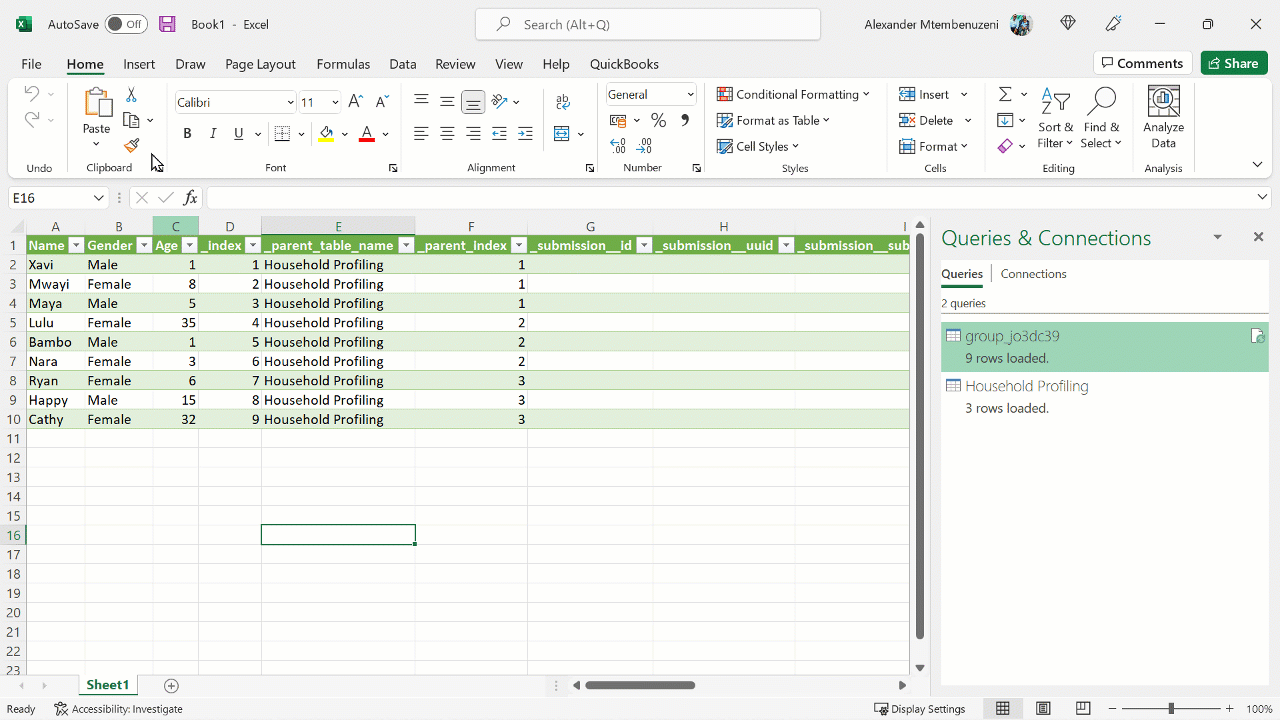Apply bold formatting from the Font group
This screenshot has width=1280, height=720.
[187, 133]
